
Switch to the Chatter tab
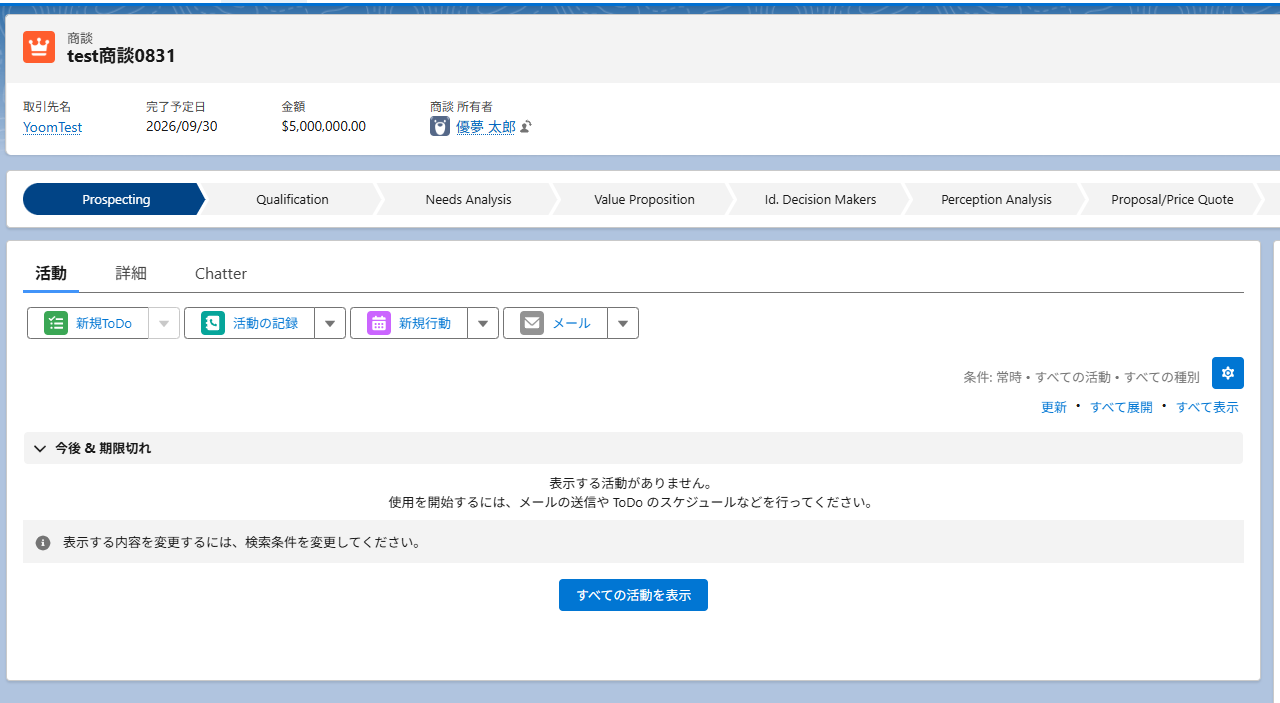pyautogui.click(x=221, y=273)
